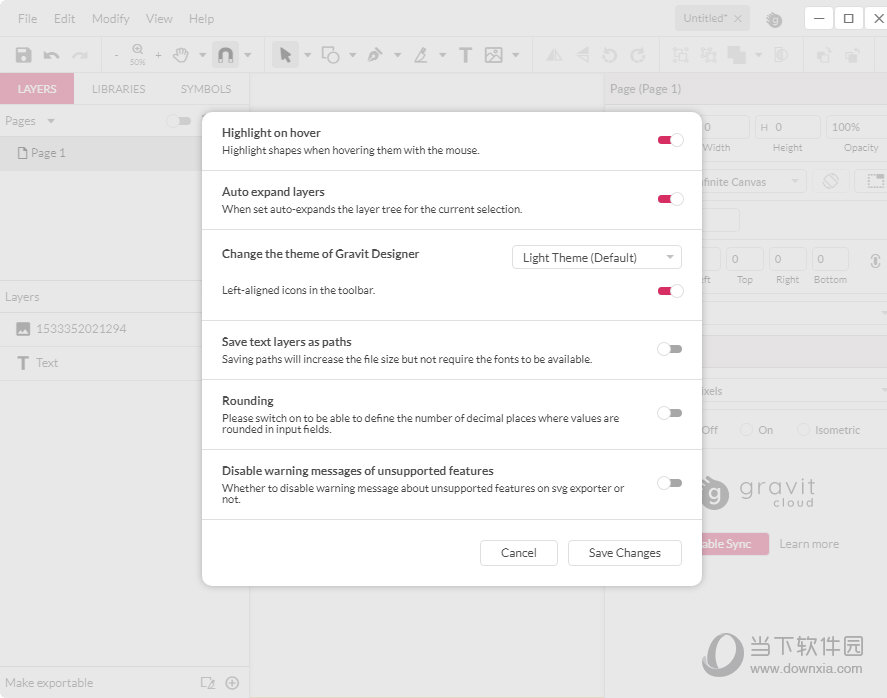Click the rotate counter-clockwise icon

point(609,55)
